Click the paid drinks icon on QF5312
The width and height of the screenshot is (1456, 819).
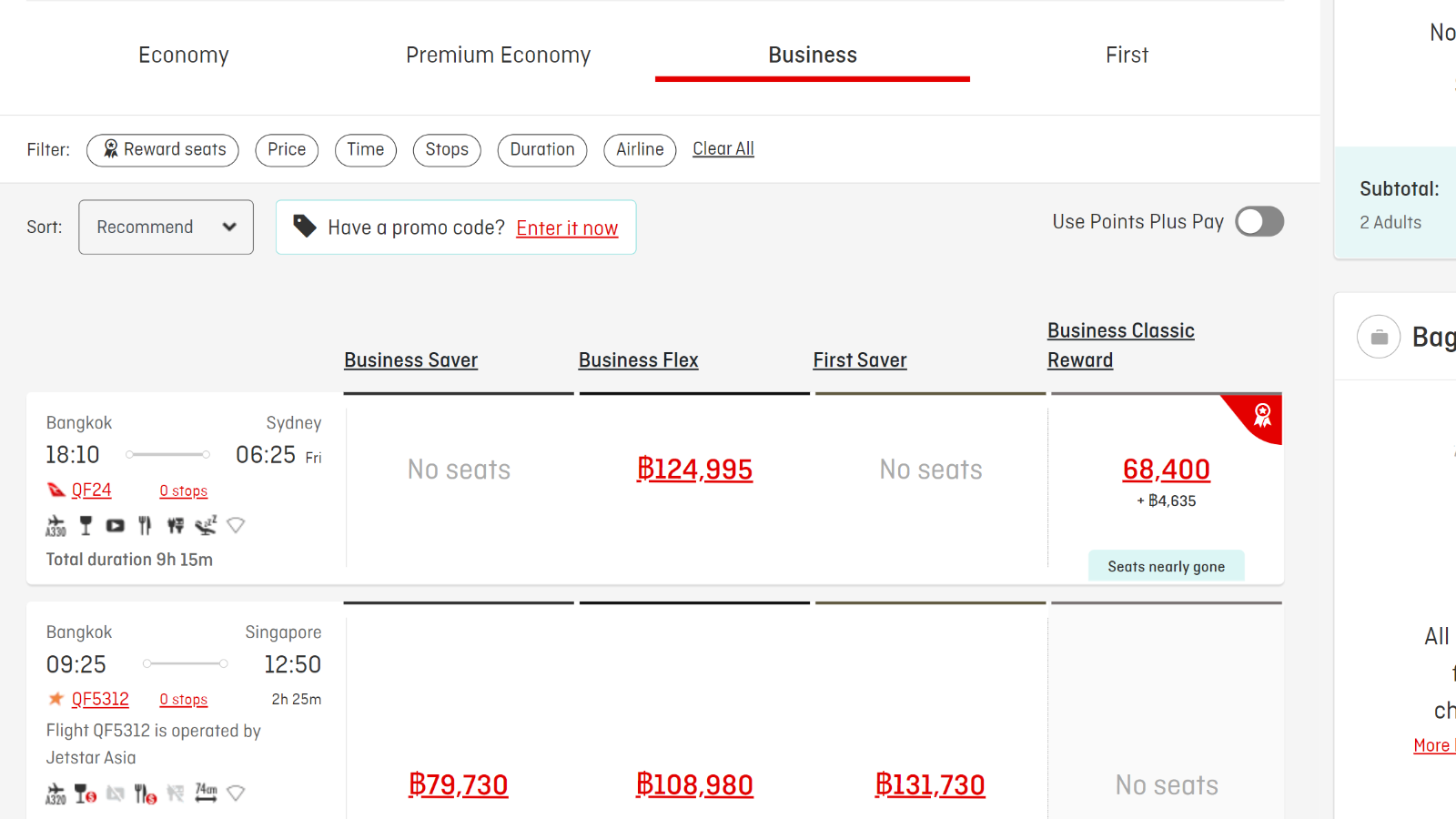tap(86, 794)
